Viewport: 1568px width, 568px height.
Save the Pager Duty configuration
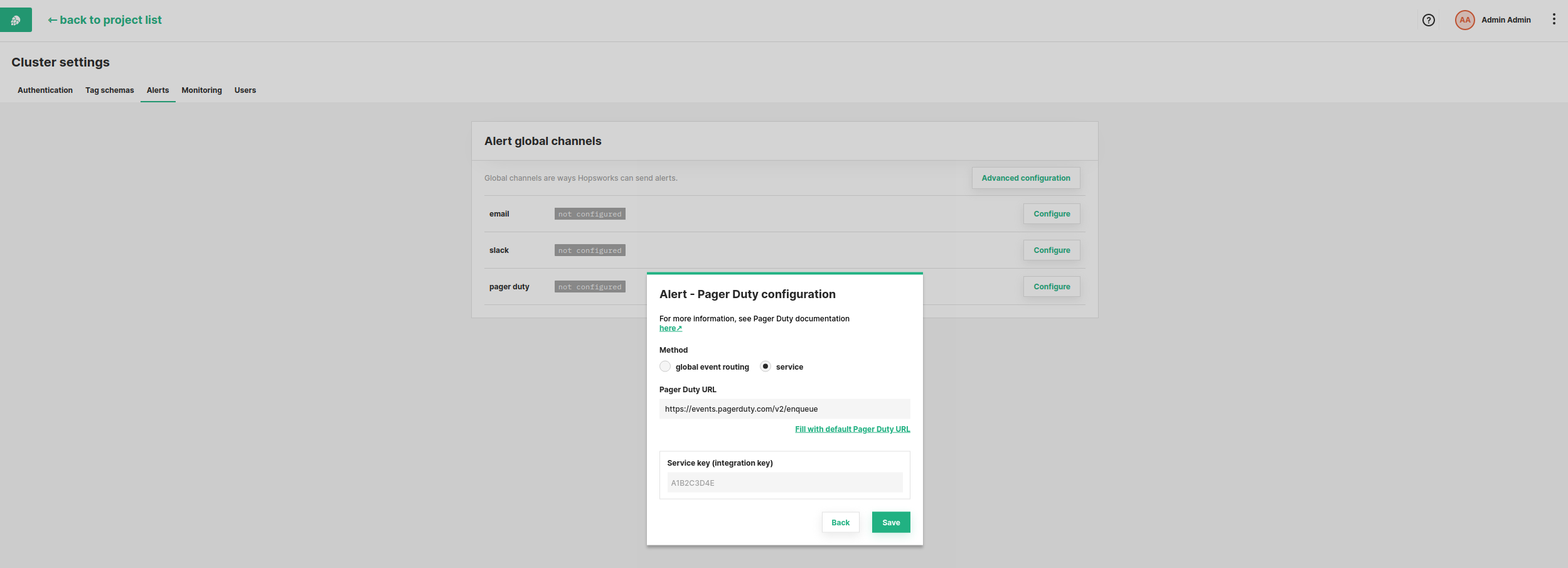click(x=891, y=522)
